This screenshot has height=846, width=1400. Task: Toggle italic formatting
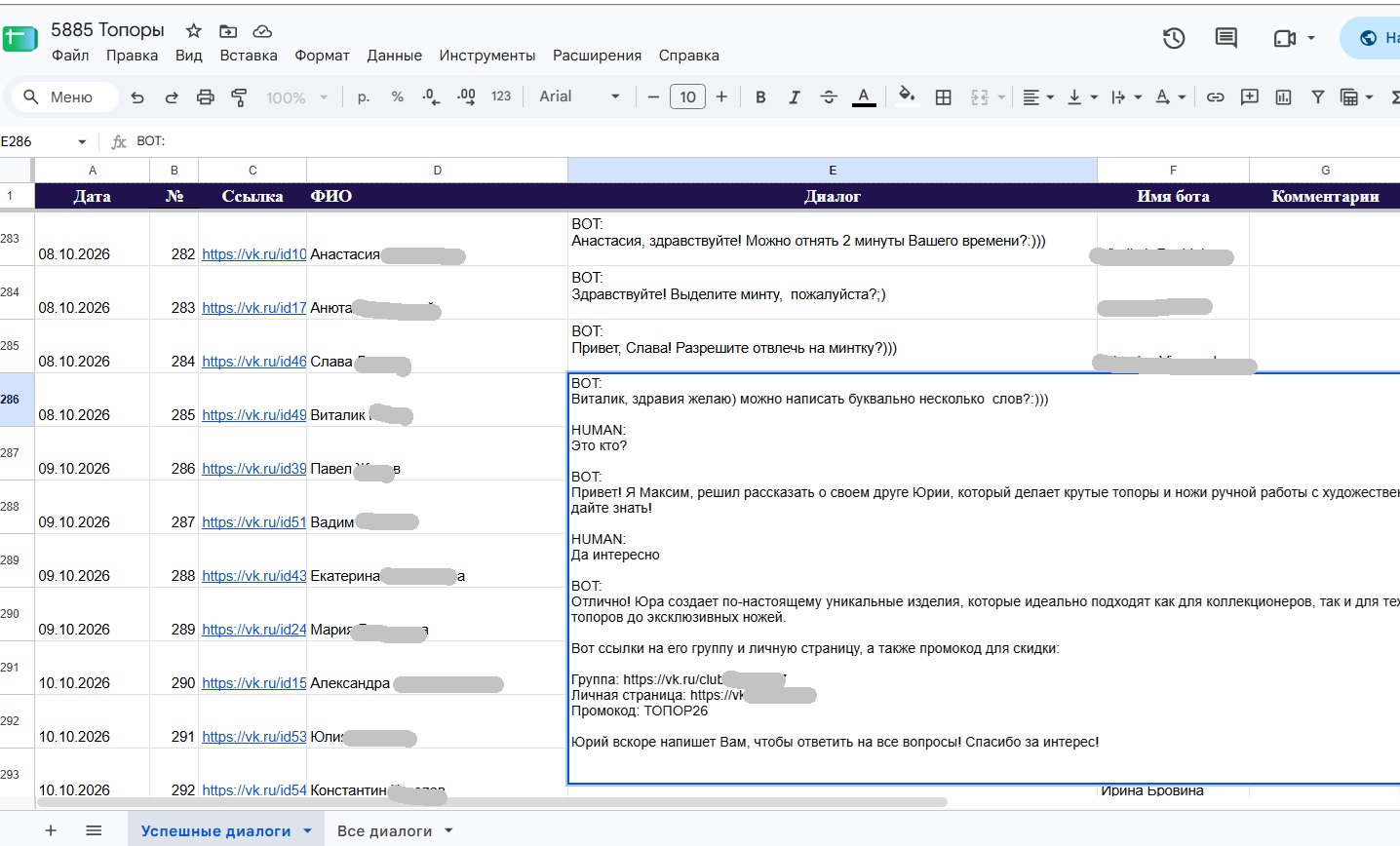tap(795, 97)
